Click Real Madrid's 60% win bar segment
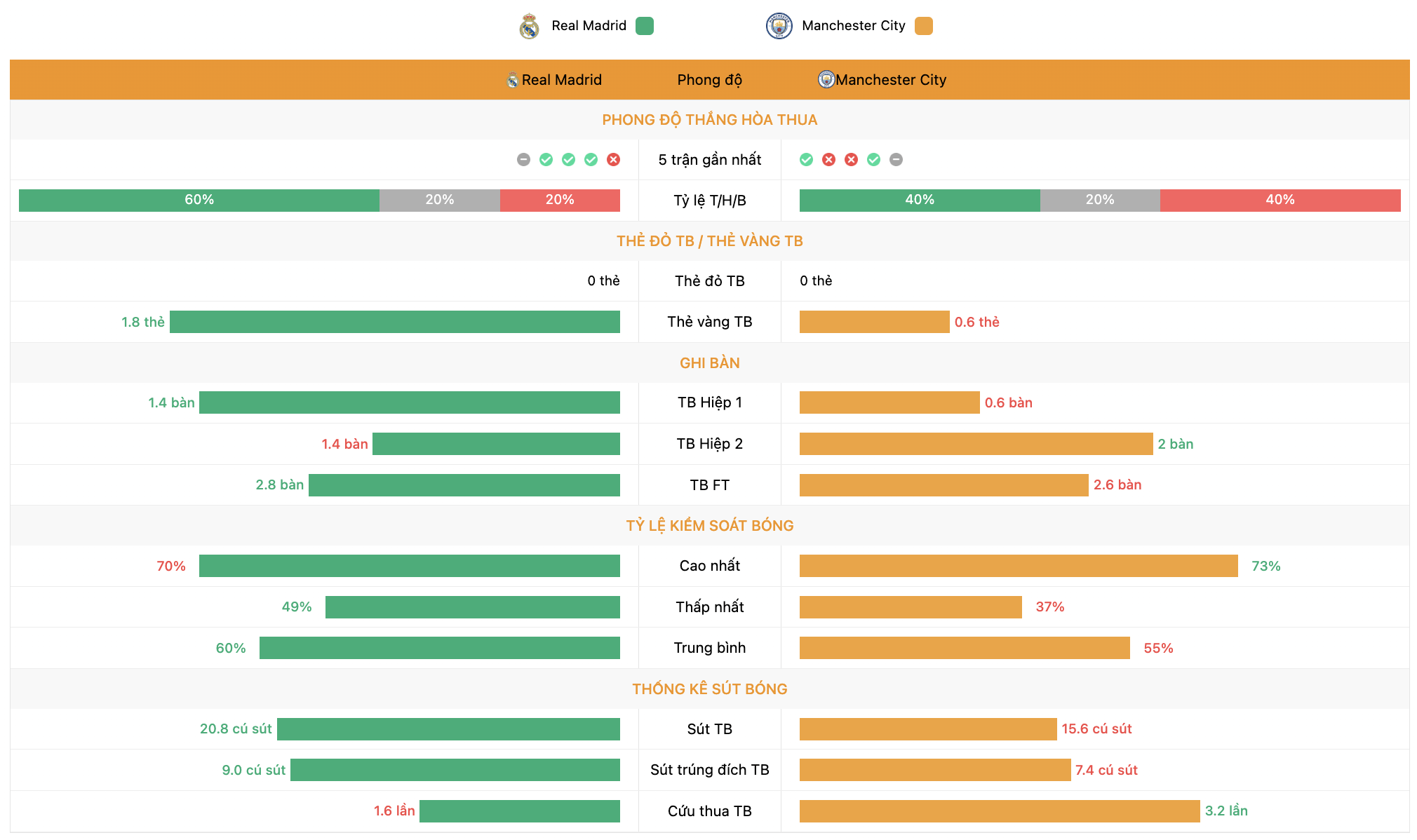 click(x=199, y=201)
